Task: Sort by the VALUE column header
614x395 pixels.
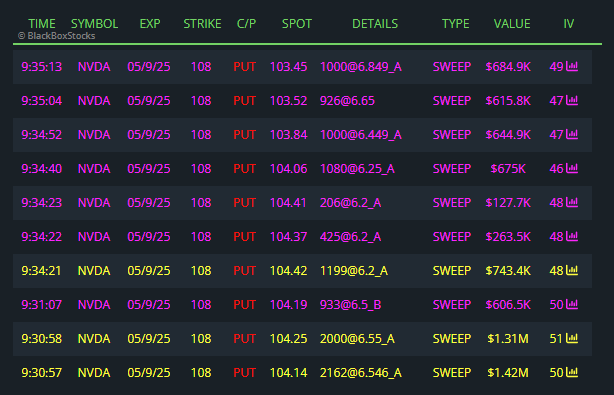Action: point(512,24)
